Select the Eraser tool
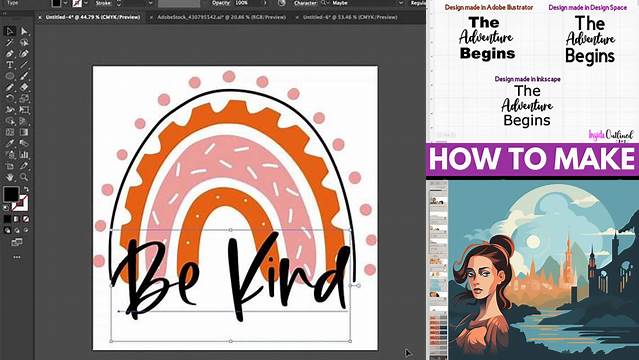 click(24, 87)
